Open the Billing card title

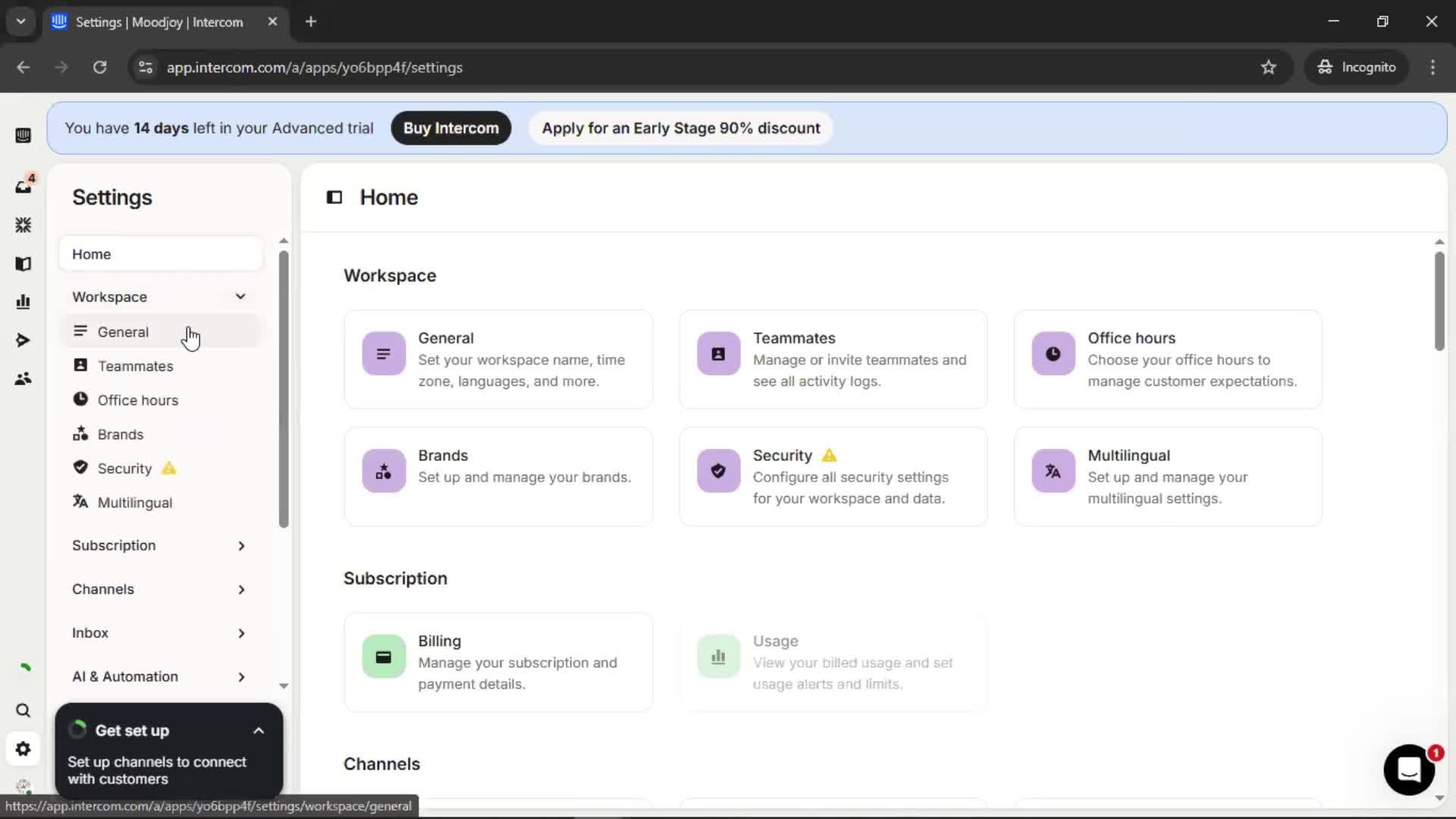440,641
